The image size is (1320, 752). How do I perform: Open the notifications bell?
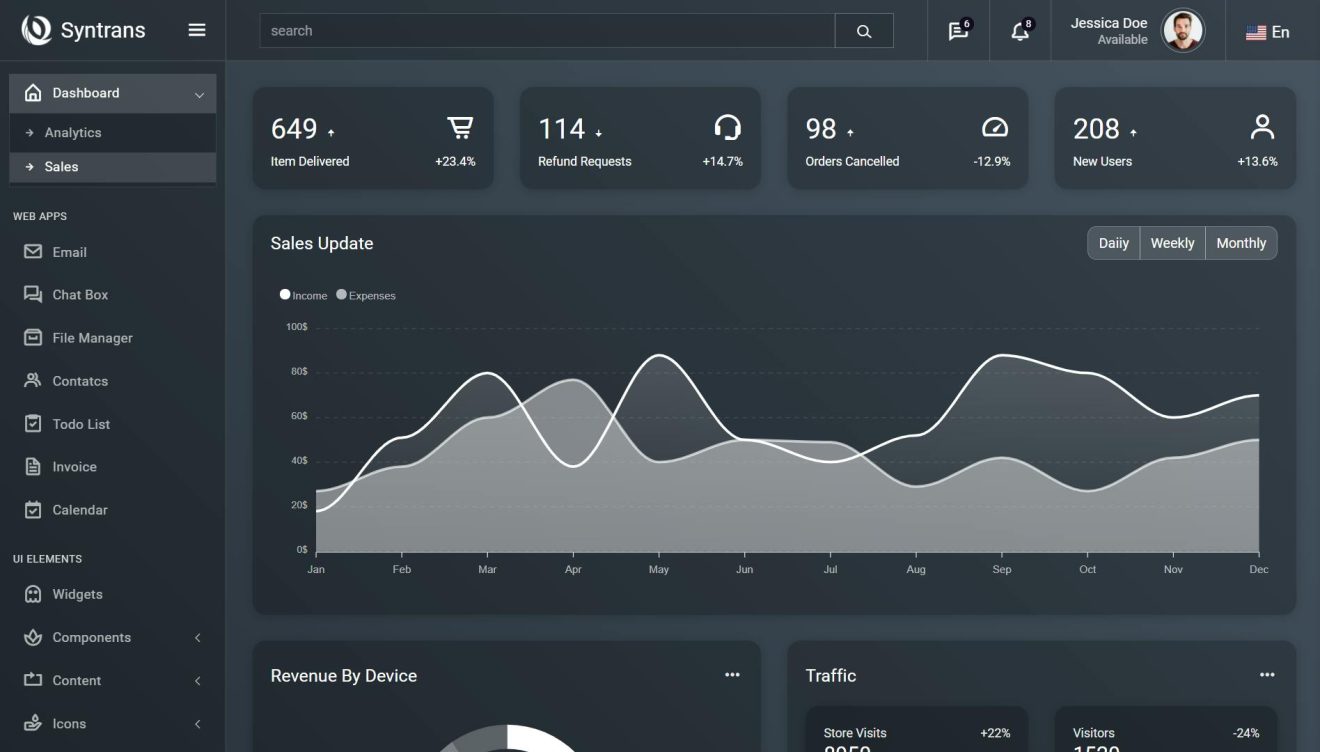coord(1019,31)
